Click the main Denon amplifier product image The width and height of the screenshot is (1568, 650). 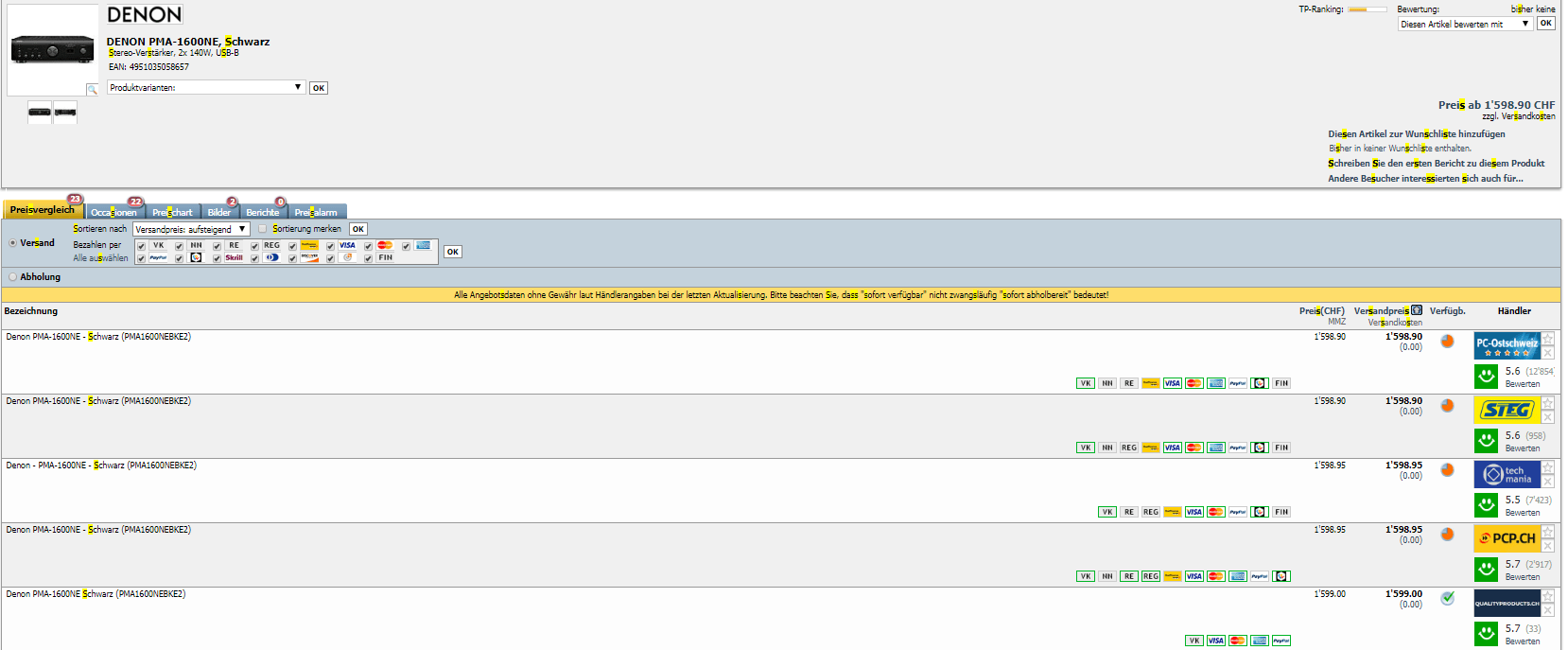[x=53, y=49]
